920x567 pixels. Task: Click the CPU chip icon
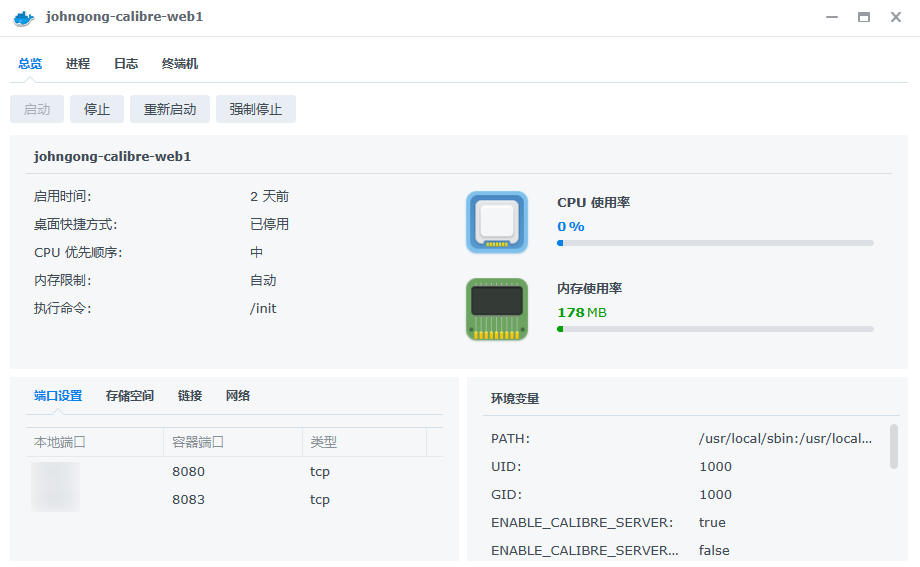click(x=497, y=222)
